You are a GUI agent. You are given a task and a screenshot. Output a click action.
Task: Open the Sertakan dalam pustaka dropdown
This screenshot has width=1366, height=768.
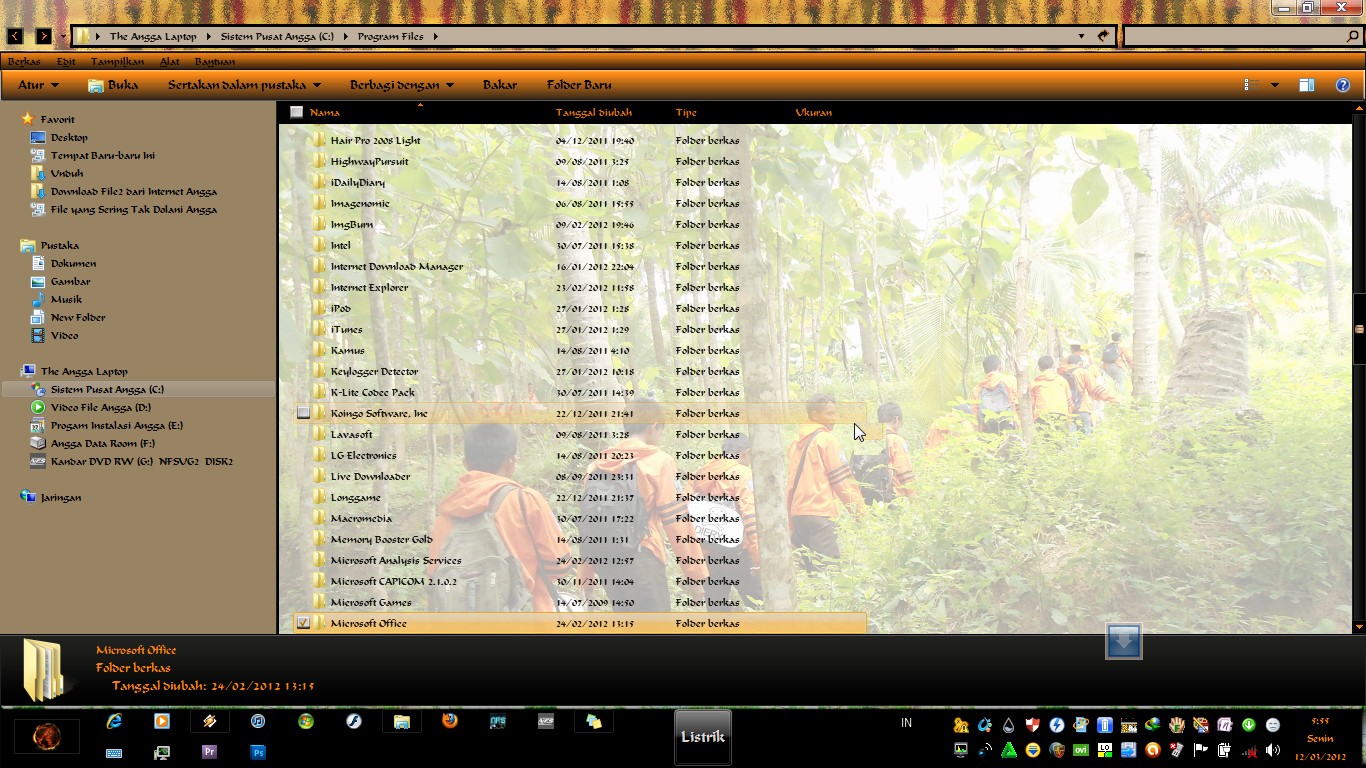coord(244,85)
